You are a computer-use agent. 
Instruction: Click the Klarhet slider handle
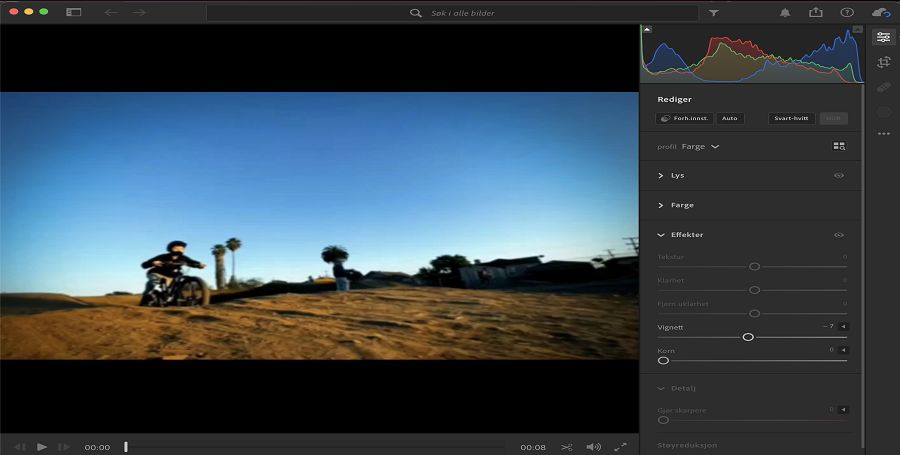755,290
